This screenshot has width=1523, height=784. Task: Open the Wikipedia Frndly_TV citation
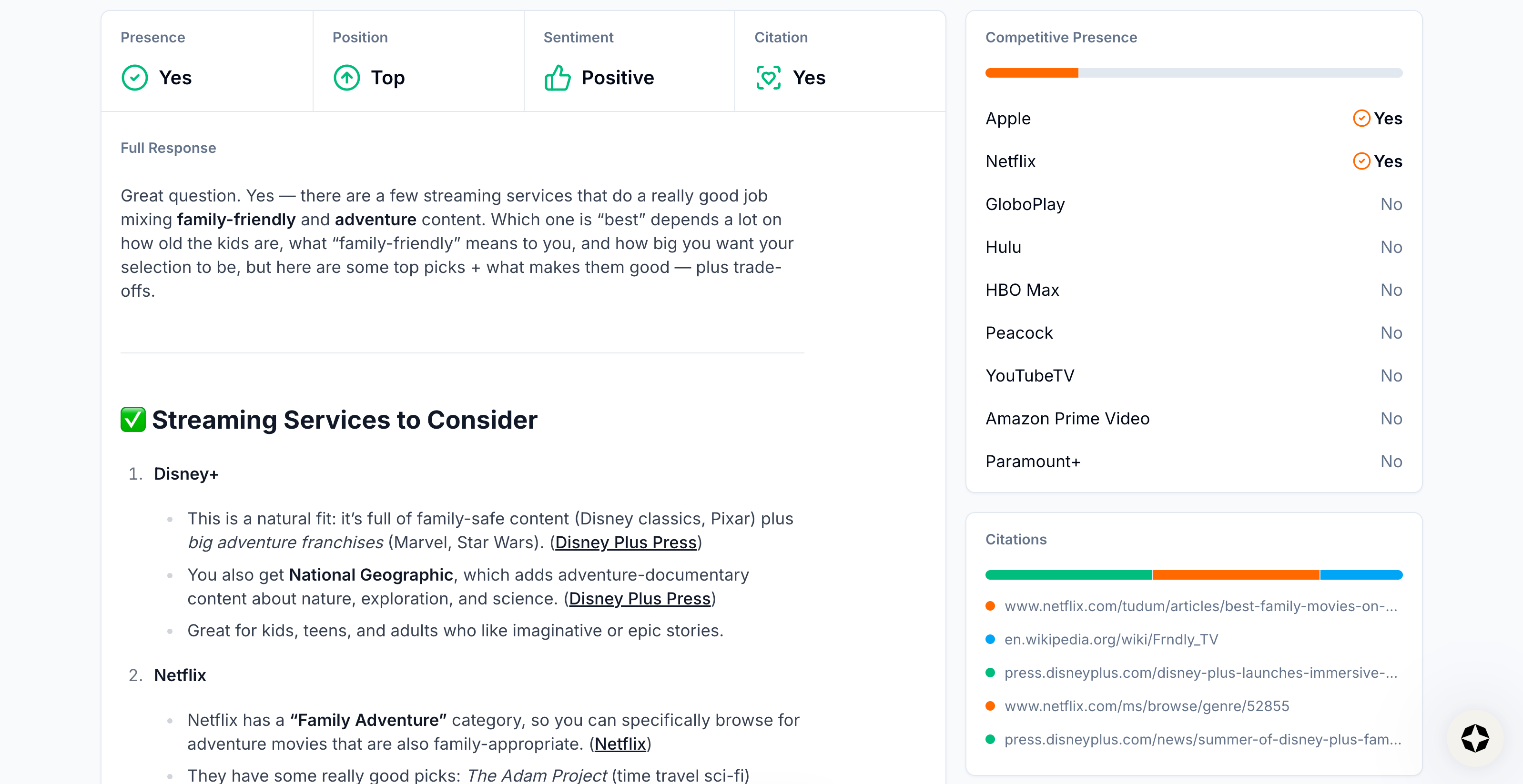pyautogui.click(x=1111, y=639)
